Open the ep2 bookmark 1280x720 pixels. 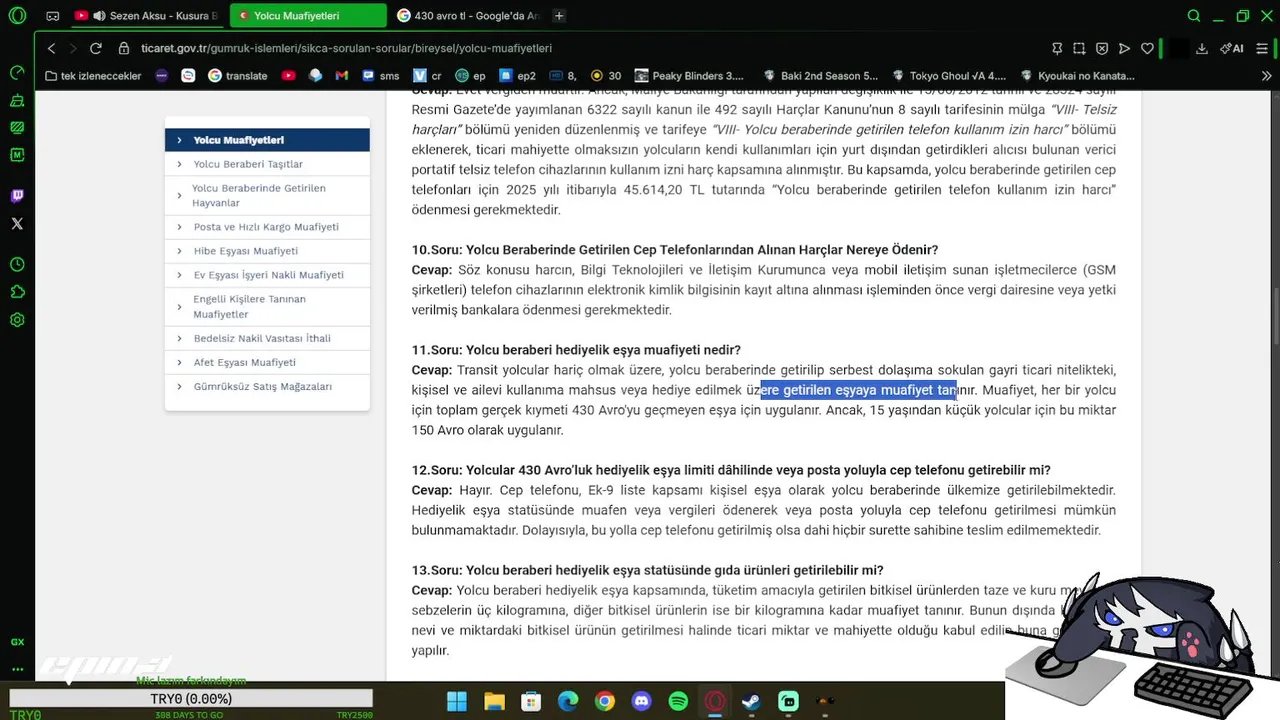517,76
